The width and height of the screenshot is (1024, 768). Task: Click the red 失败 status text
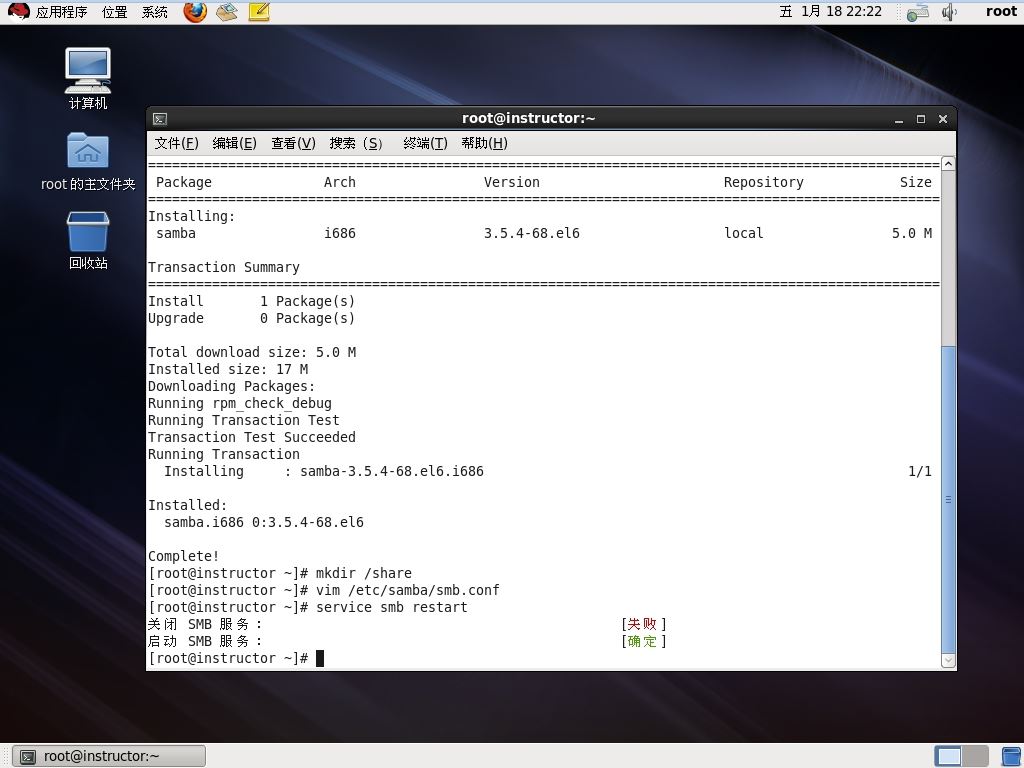pos(641,624)
